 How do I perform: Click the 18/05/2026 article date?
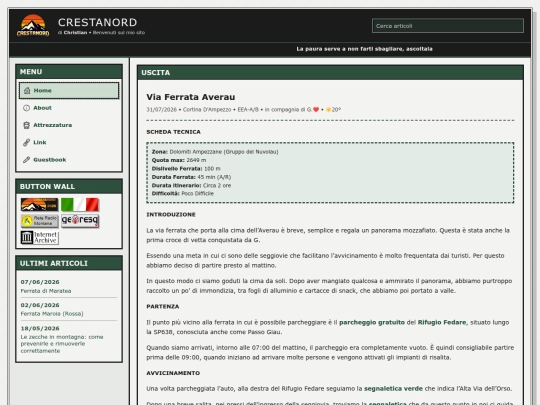point(40,328)
